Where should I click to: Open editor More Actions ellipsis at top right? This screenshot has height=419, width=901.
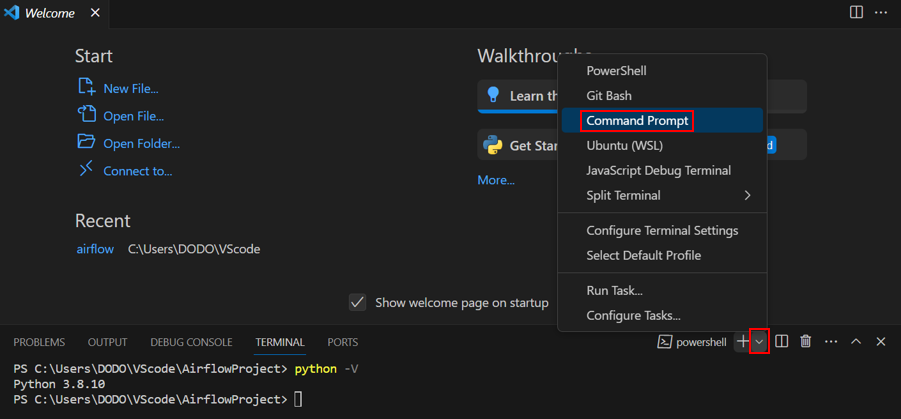(x=880, y=12)
